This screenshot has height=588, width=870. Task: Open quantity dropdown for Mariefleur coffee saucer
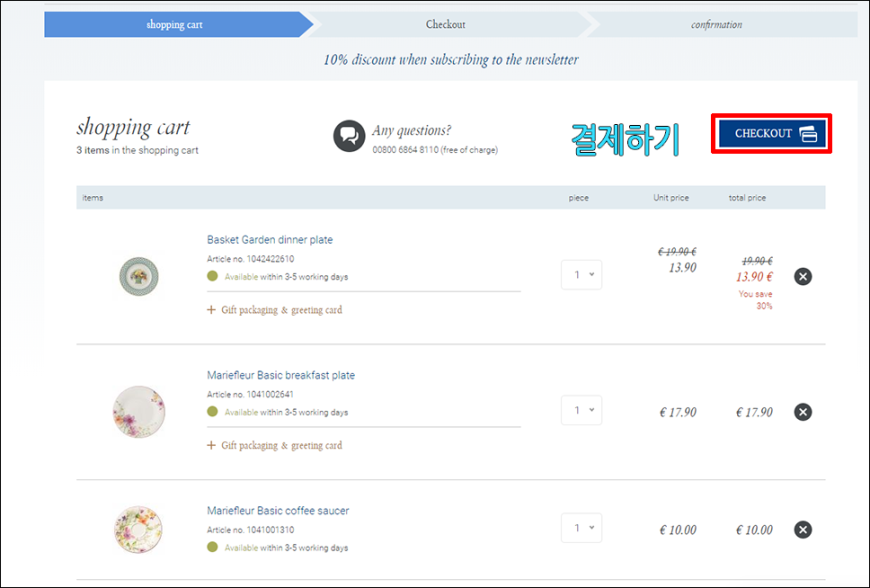581,528
